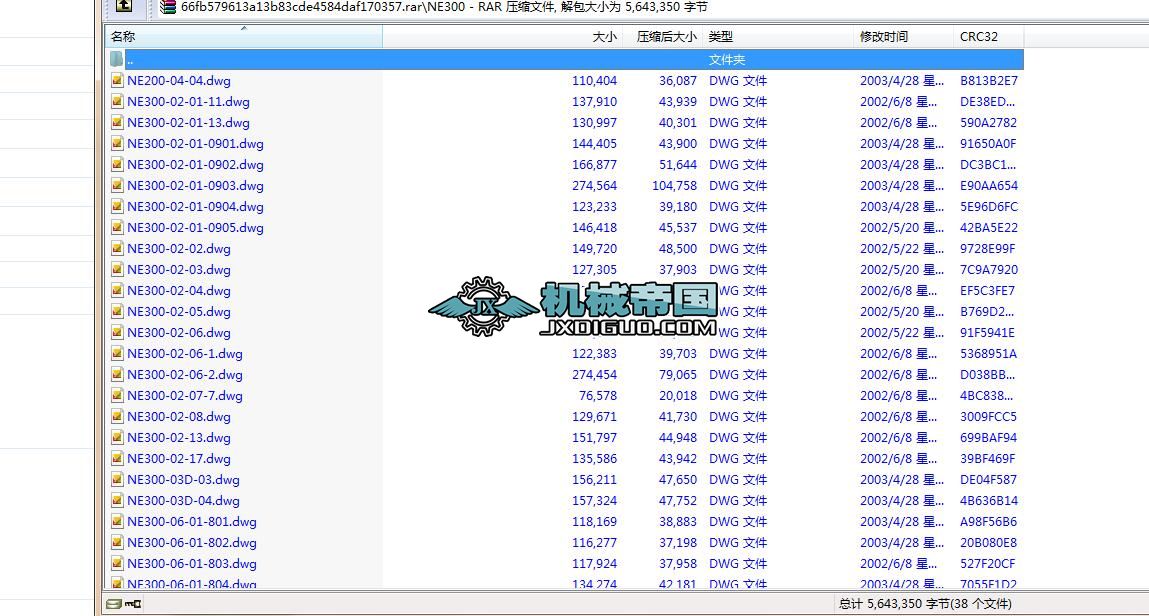
Task: Click CRC32 value 699BAF94
Action: (x=989, y=437)
